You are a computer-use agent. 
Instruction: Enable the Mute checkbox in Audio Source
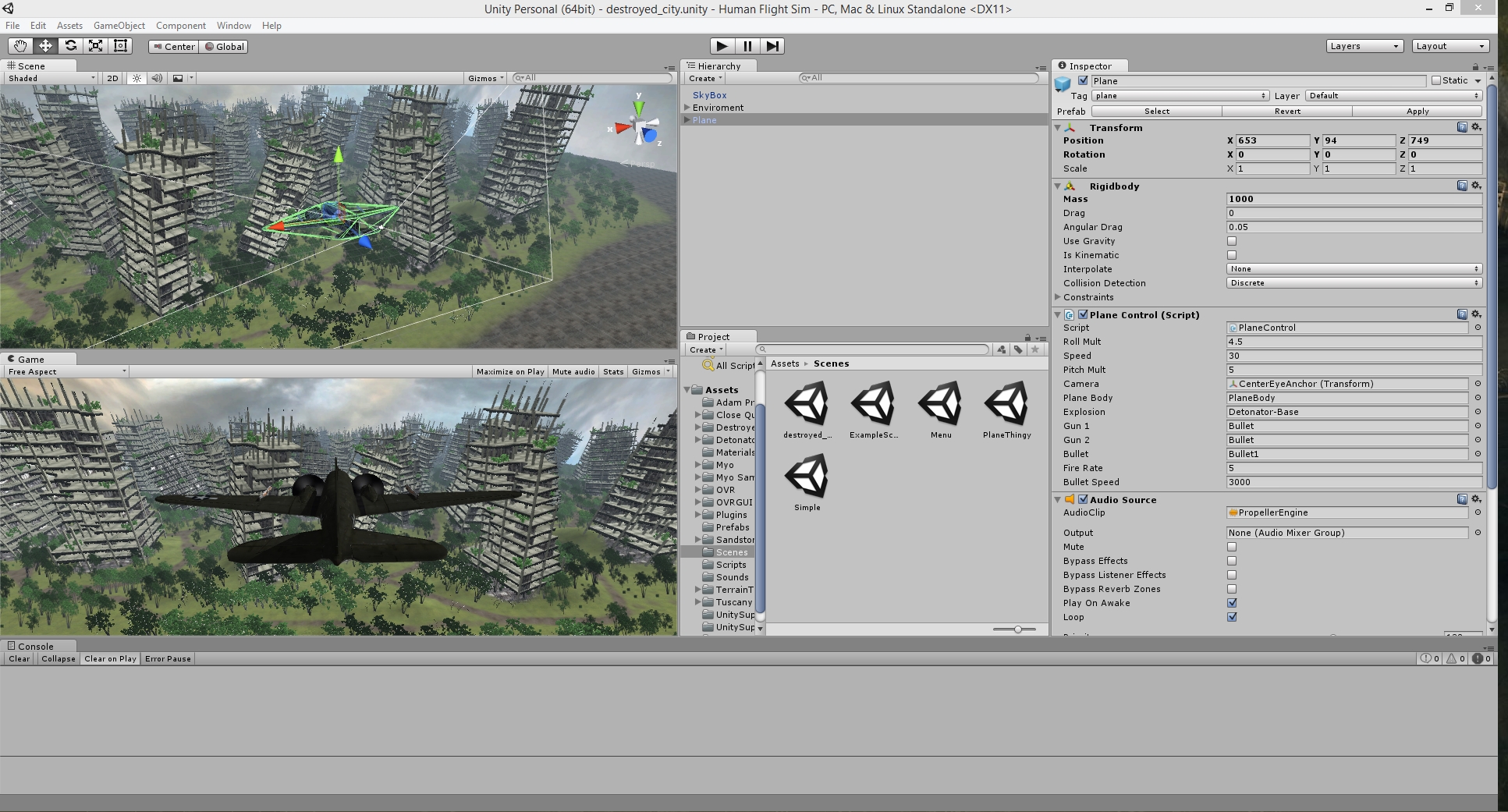[1232, 547]
